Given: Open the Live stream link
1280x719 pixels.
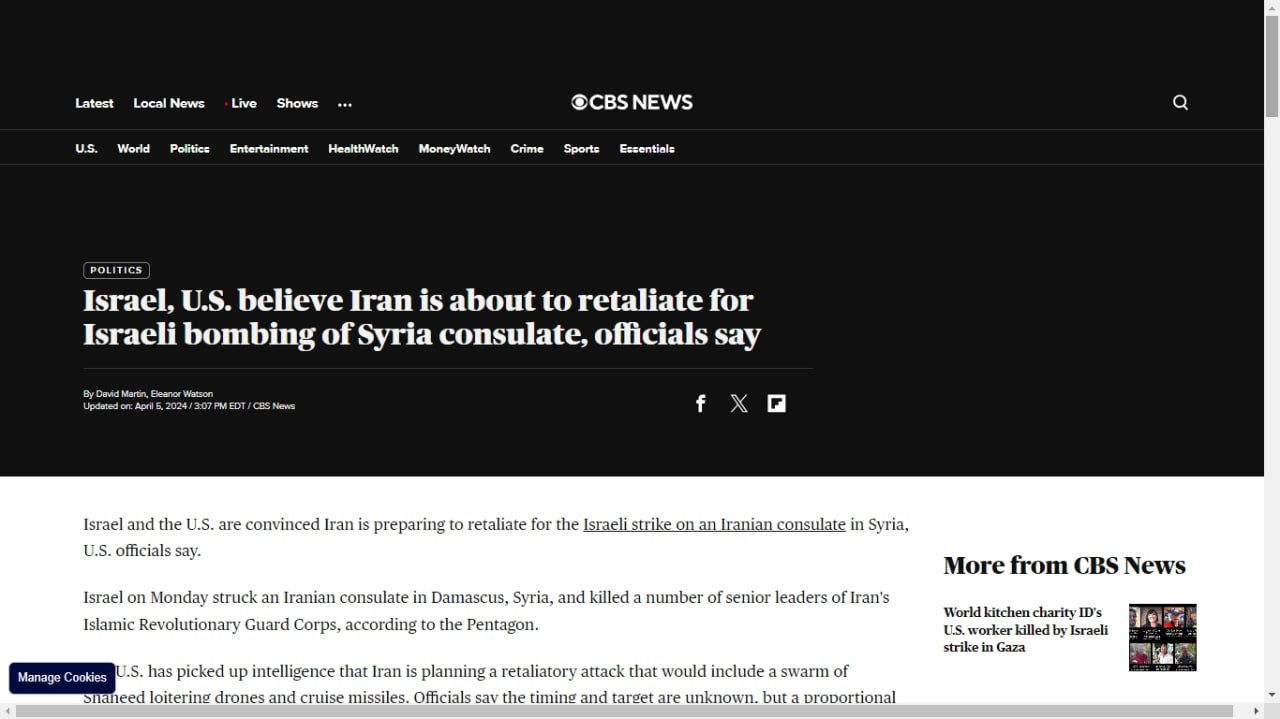Looking at the screenshot, I should 242,103.
